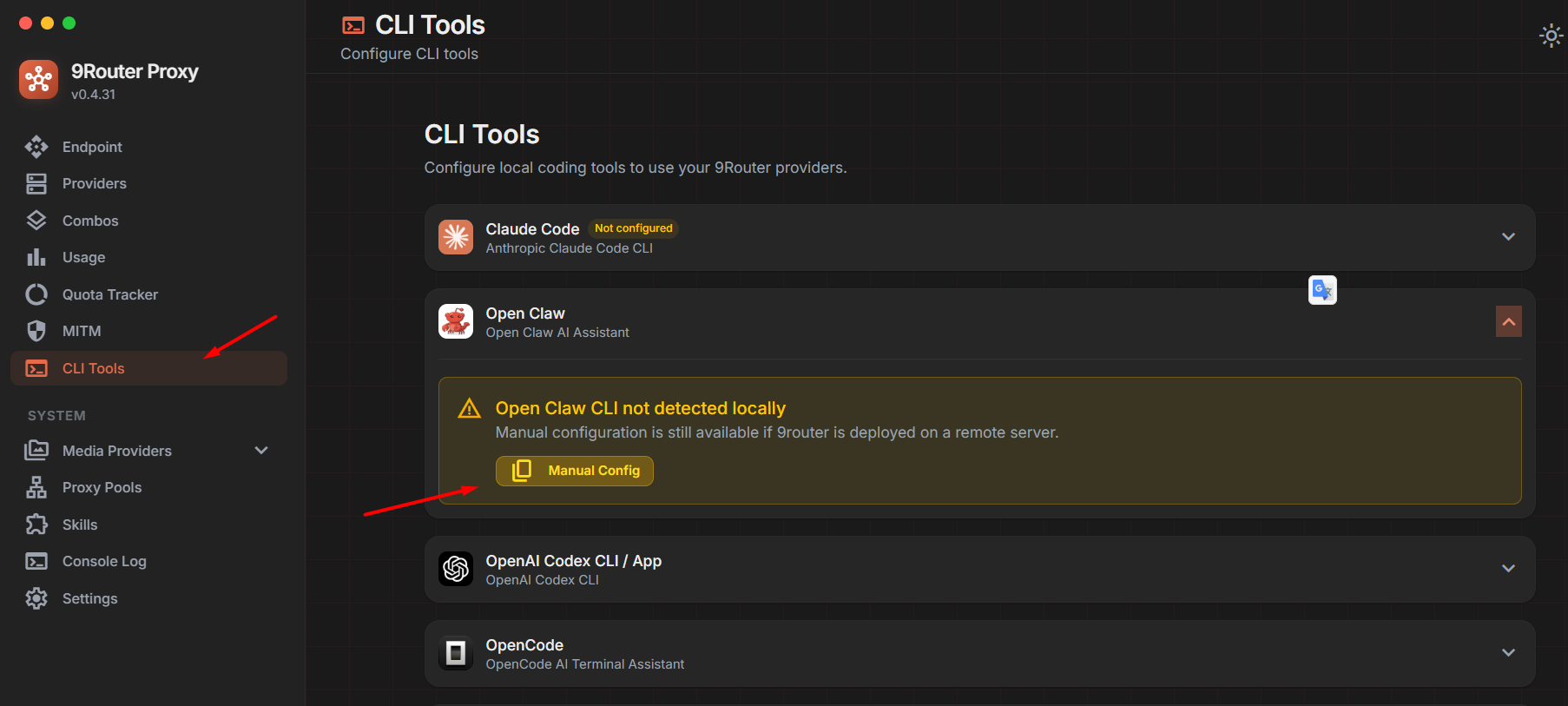Viewport: 1568px width, 706px height.
Task: Click the warning triangle icon in Open Claw alert
Action: [470, 408]
